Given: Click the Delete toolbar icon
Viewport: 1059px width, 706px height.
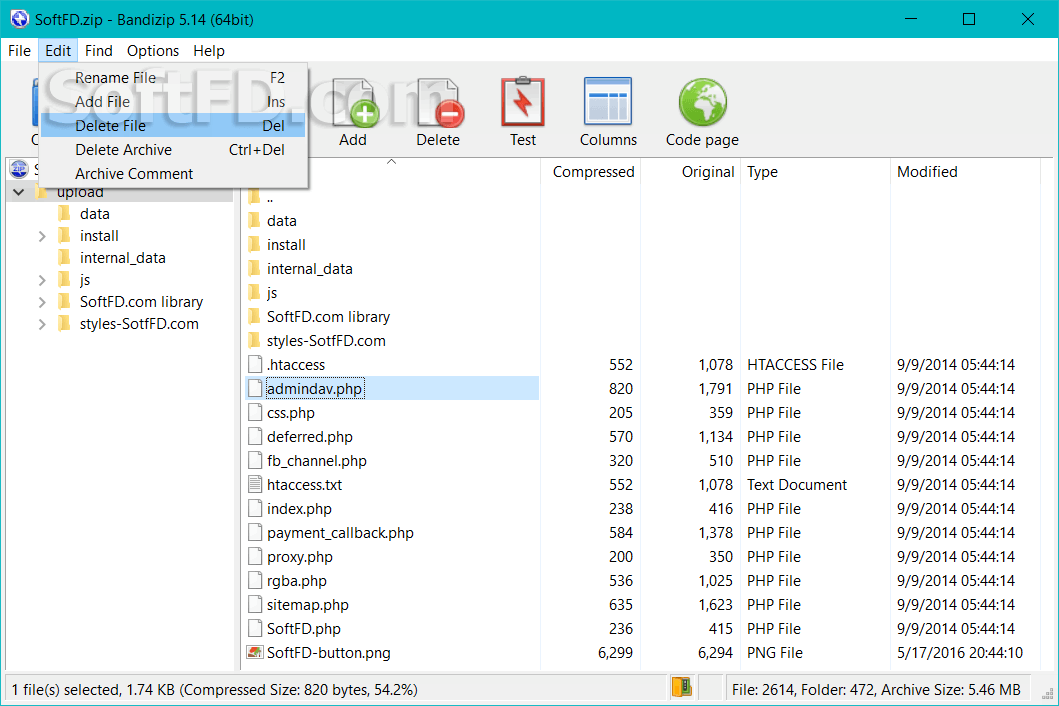Looking at the screenshot, I should click(440, 103).
